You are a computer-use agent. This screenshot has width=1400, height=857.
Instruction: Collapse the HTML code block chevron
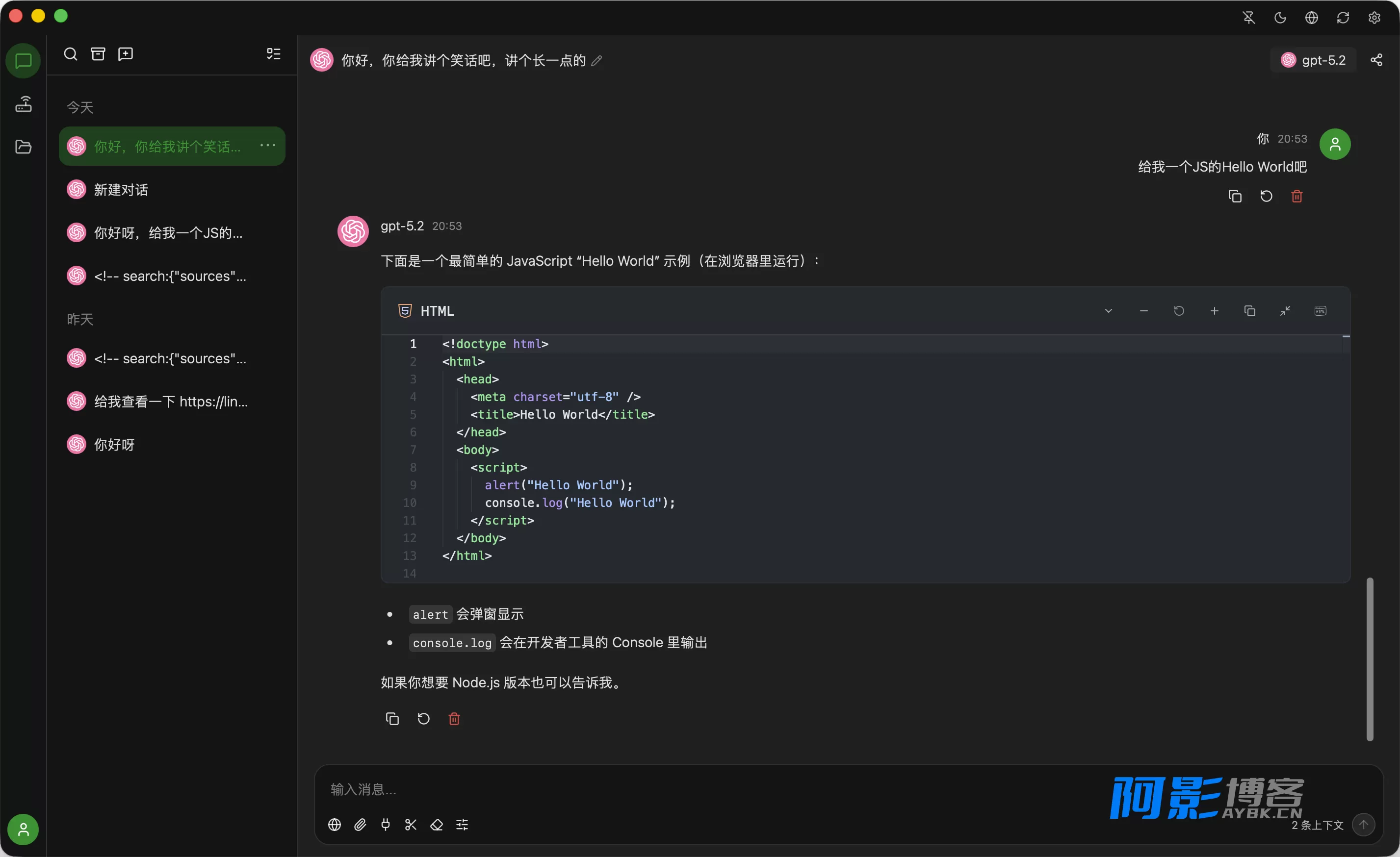(x=1109, y=311)
